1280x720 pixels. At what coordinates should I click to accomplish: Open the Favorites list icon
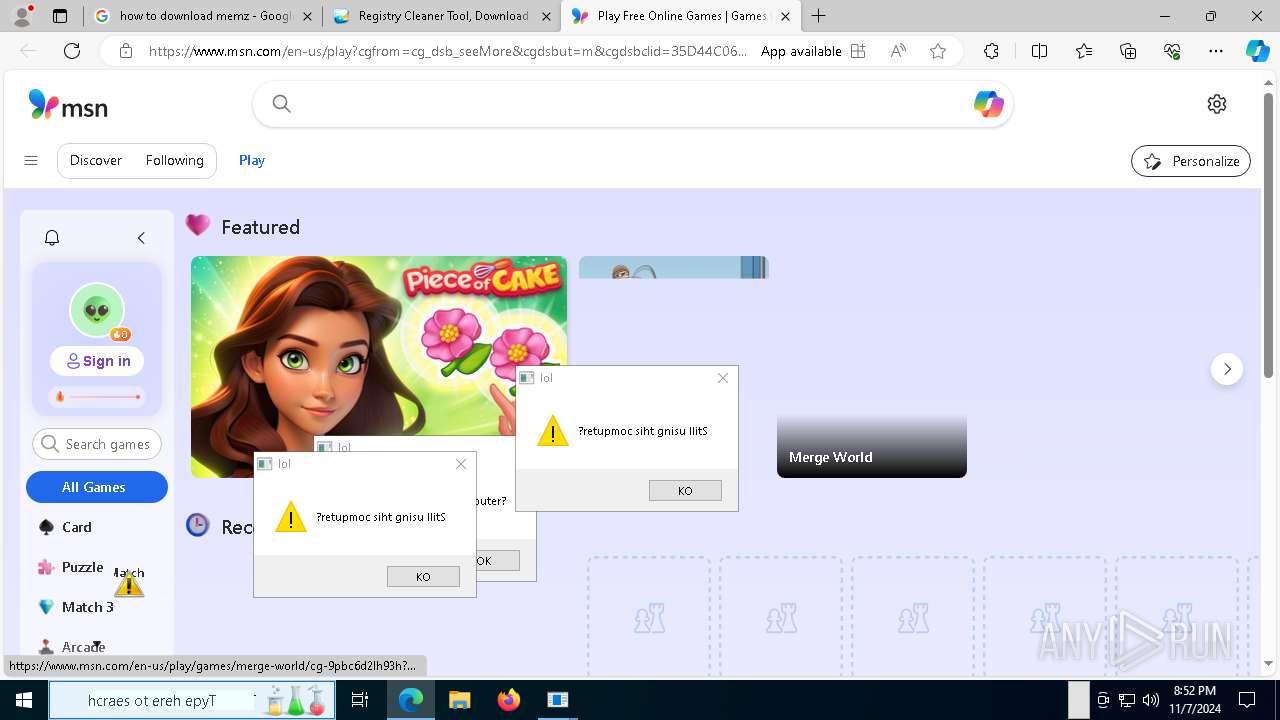[1084, 51]
